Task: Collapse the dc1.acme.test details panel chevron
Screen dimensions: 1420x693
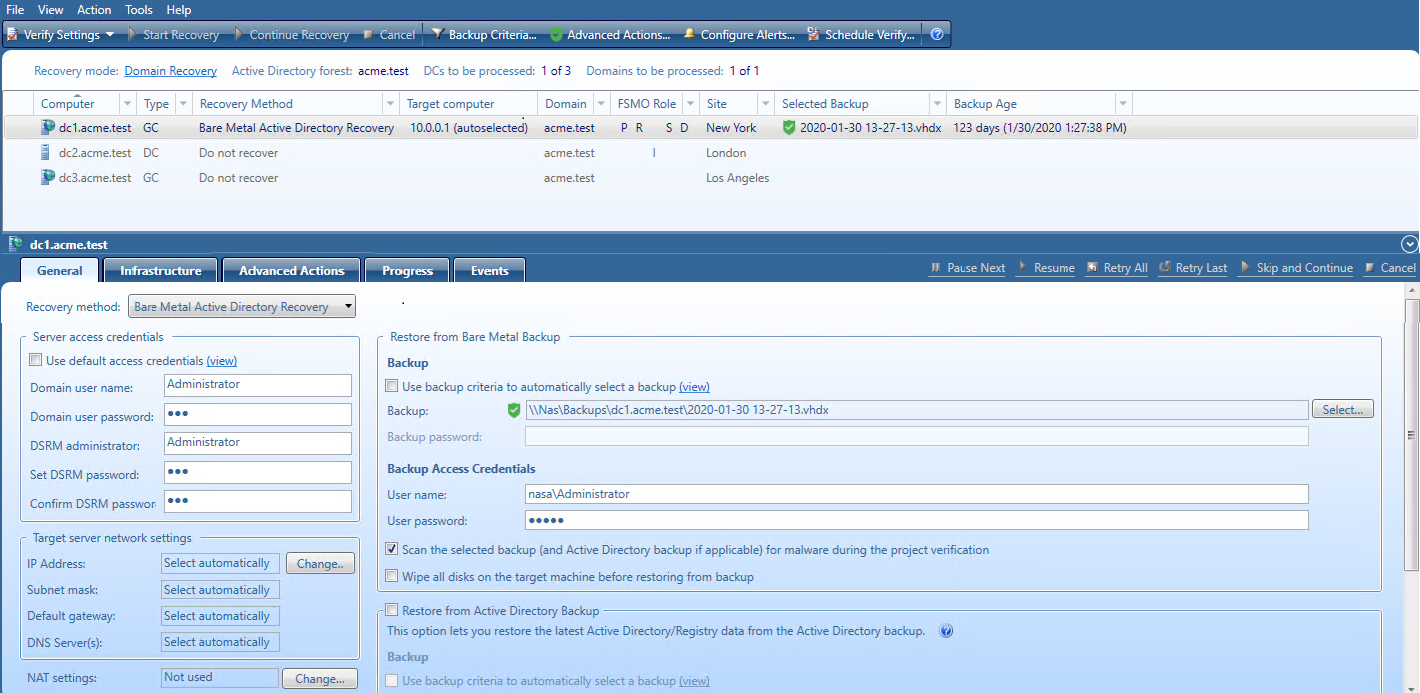Action: click(x=1408, y=243)
